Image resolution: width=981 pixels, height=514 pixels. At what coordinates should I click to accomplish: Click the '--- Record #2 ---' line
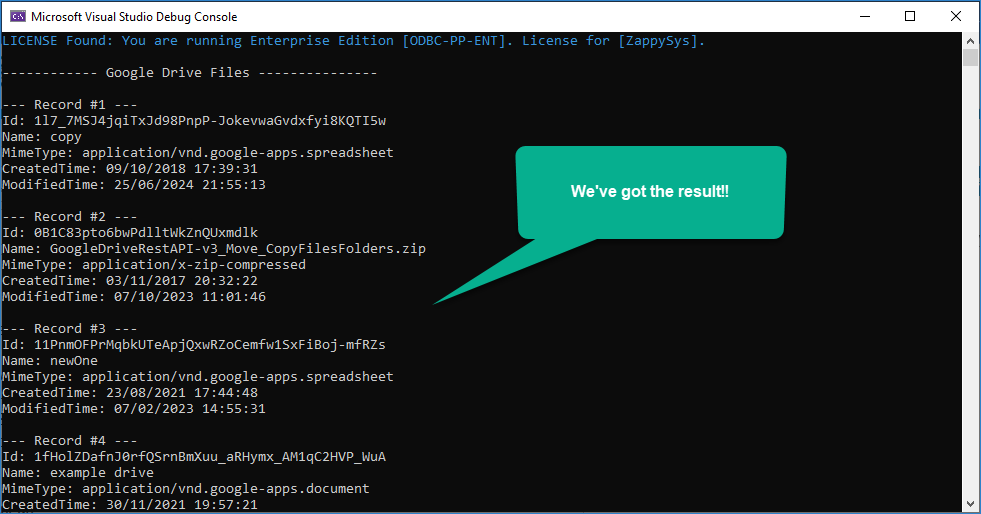pyautogui.click(x=69, y=216)
